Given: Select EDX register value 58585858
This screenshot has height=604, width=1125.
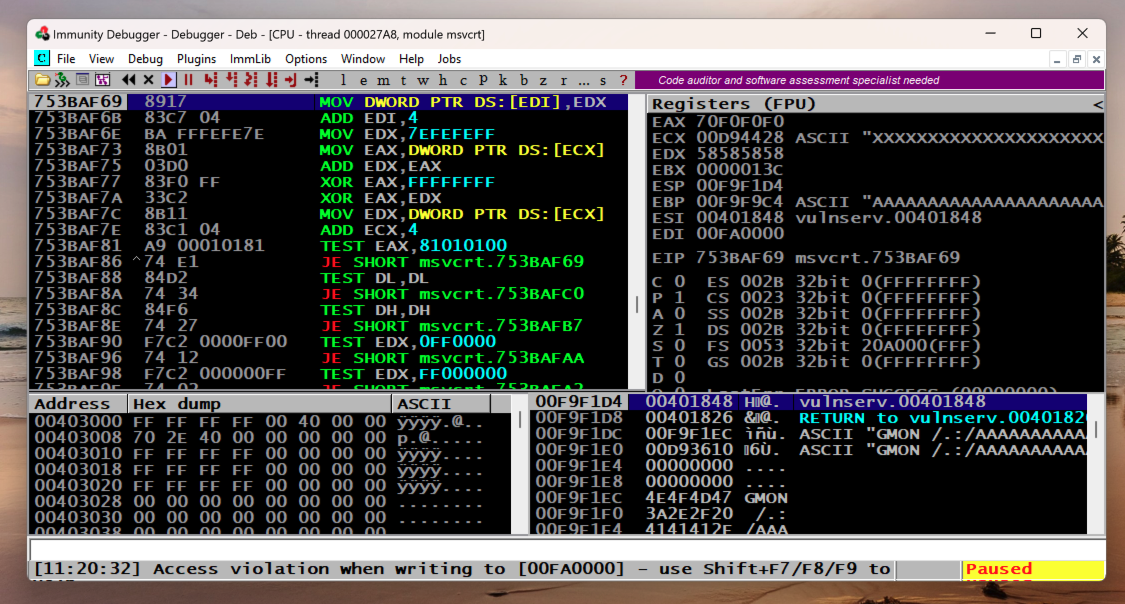Looking at the screenshot, I should pos(740,154).
